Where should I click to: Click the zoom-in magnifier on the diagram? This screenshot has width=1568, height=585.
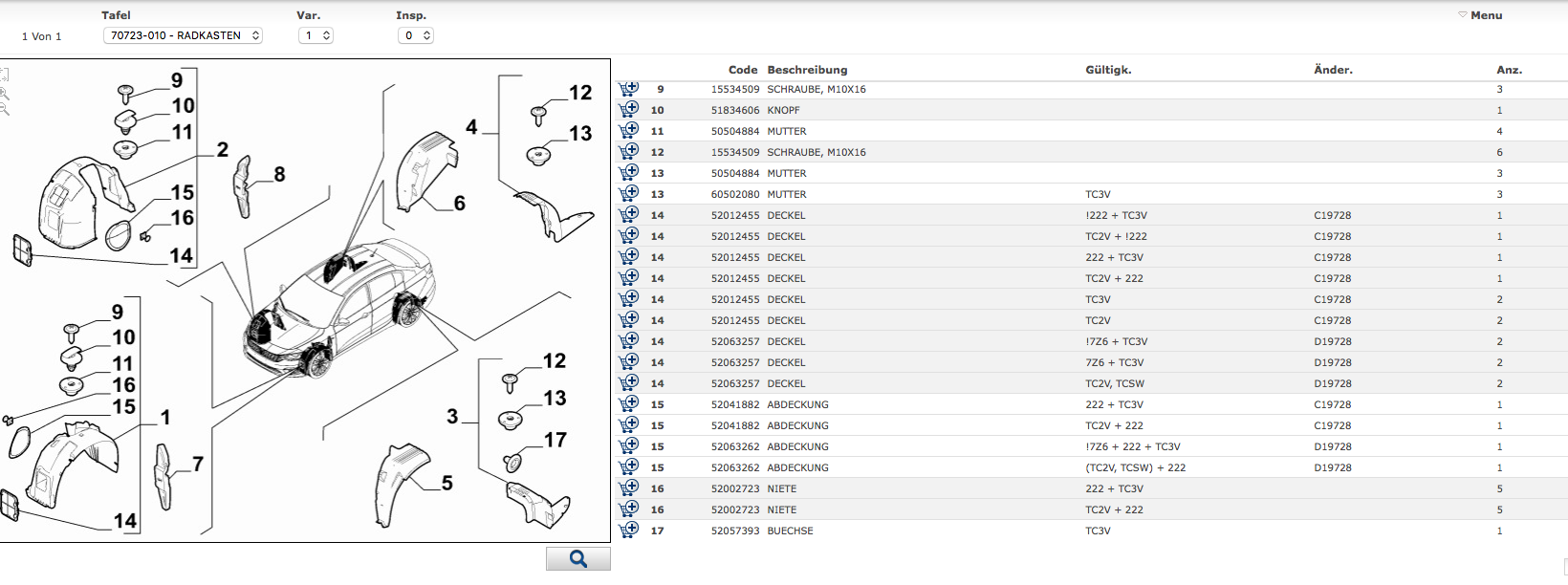click(x=5, y=93)
